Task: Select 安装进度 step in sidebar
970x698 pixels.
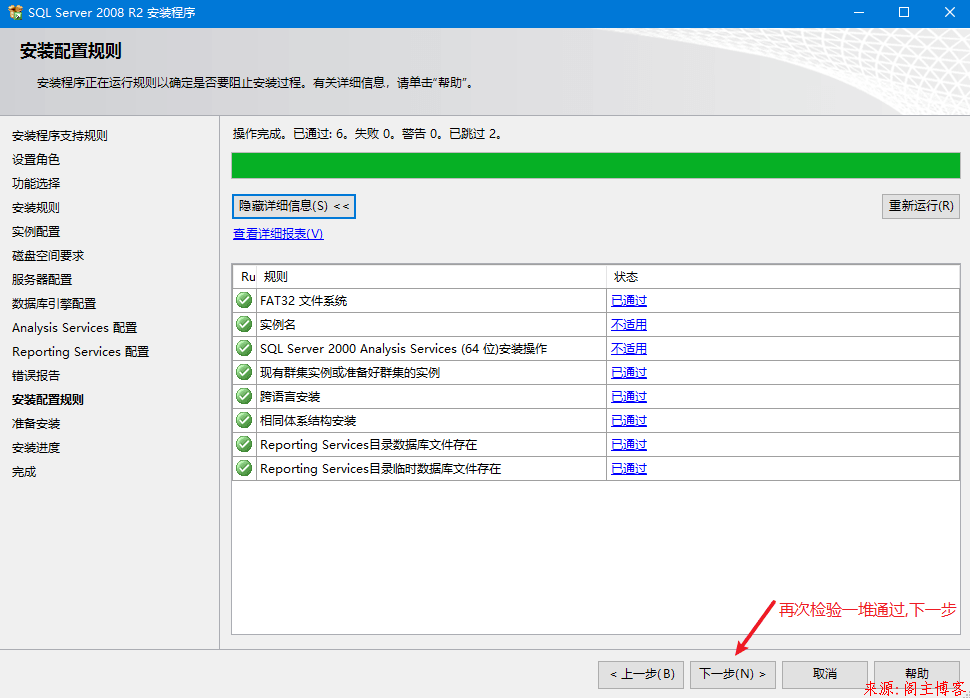Action: point(36,448)
